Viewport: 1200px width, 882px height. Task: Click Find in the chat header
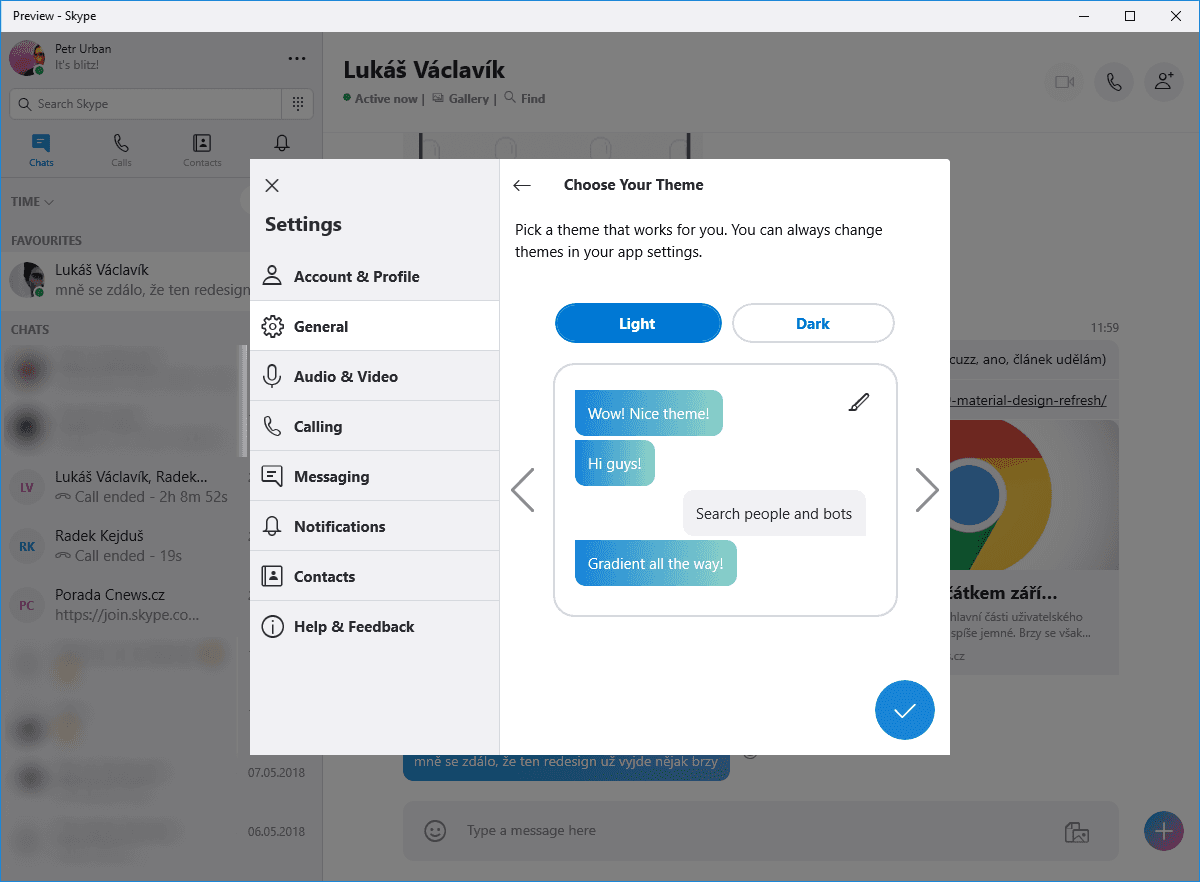(x=525, y=99)
